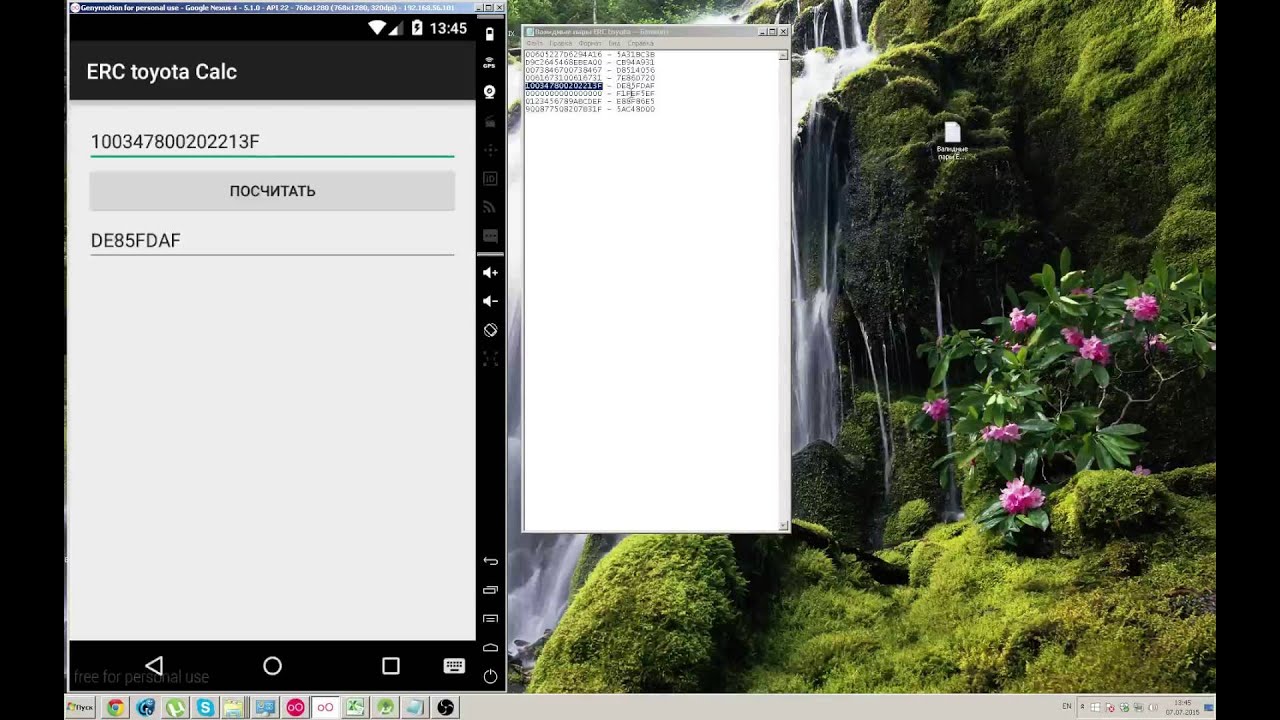Open Genymotion remote control (move arrows) widget
This screenshot has width=1280, height=720.
(490, 150)
